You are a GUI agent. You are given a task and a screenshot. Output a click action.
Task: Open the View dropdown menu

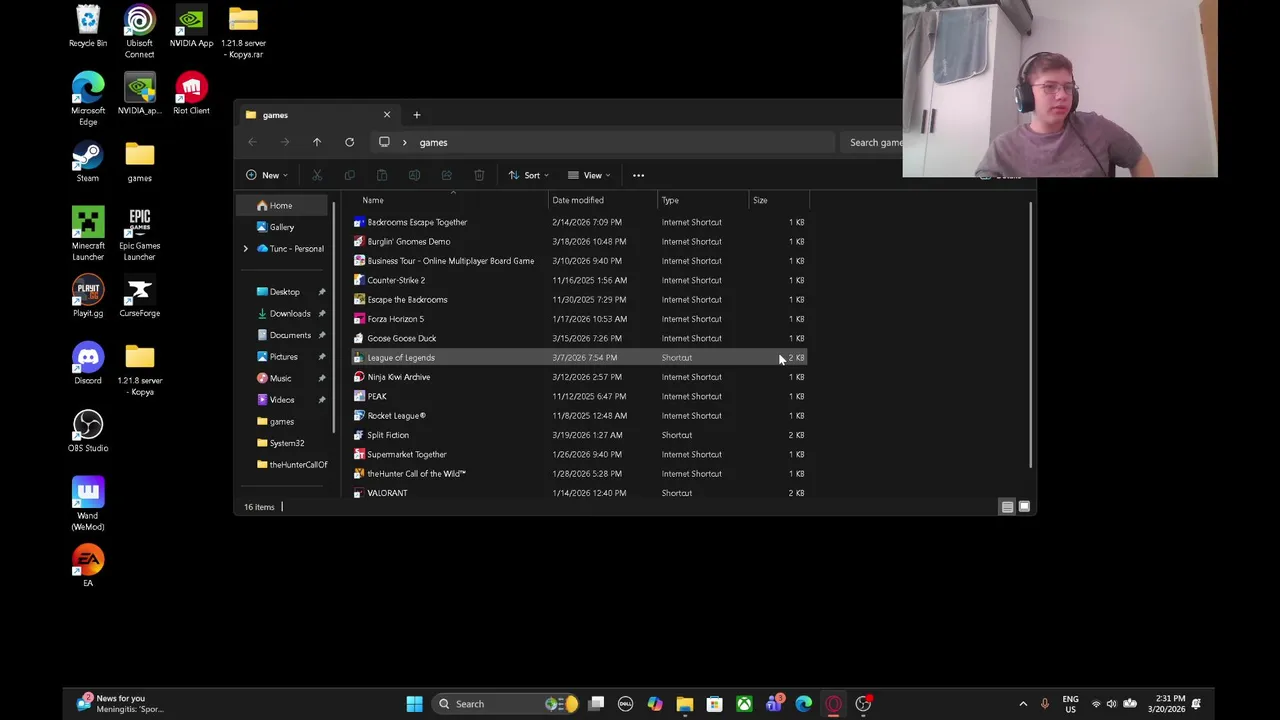coord(589,175)
